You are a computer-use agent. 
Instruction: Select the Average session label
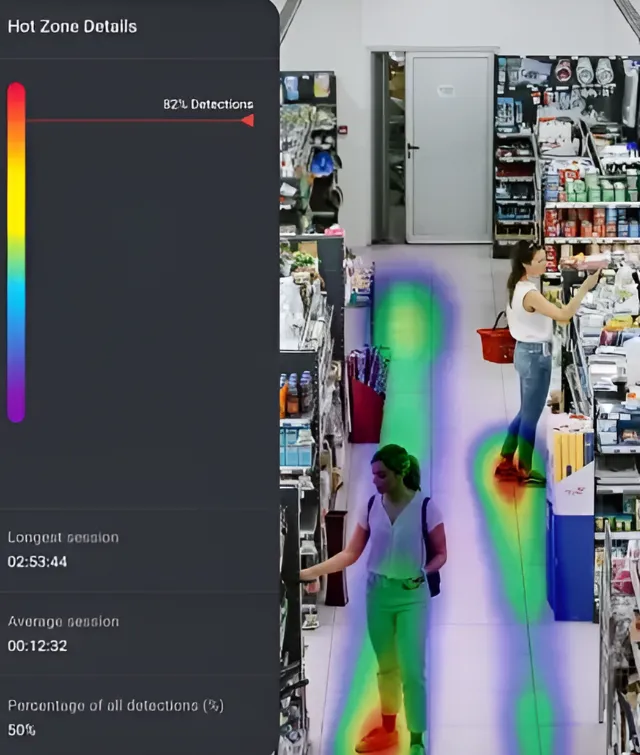coord(63,621)
